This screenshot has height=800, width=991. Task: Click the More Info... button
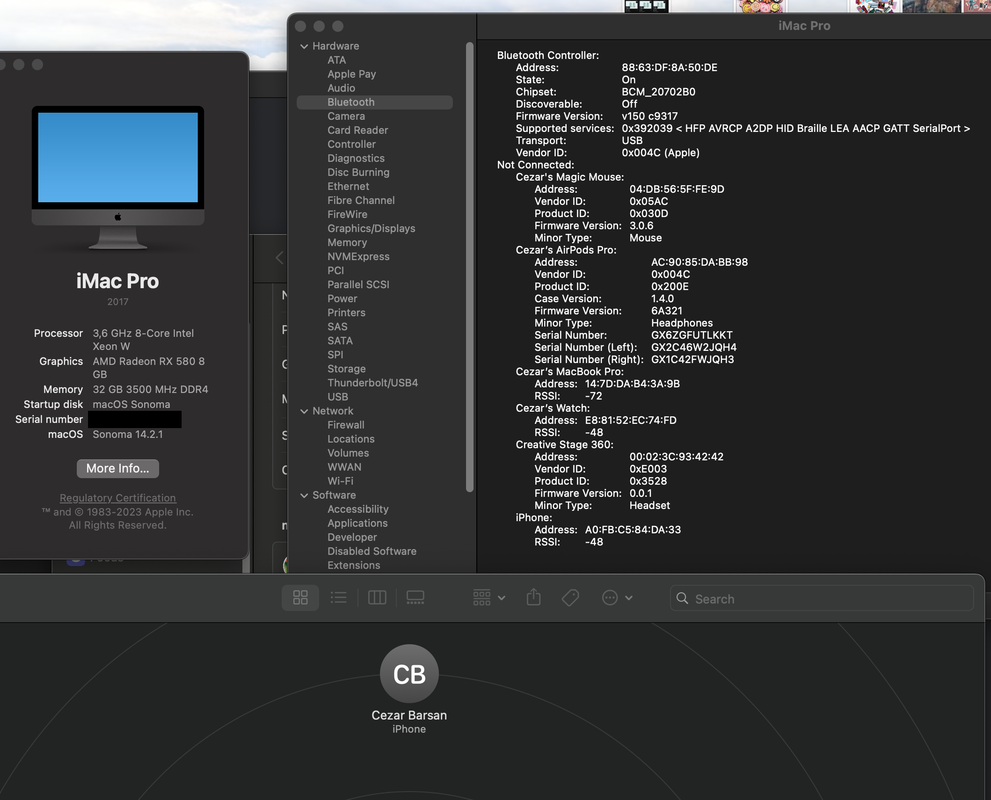point(118,468)
